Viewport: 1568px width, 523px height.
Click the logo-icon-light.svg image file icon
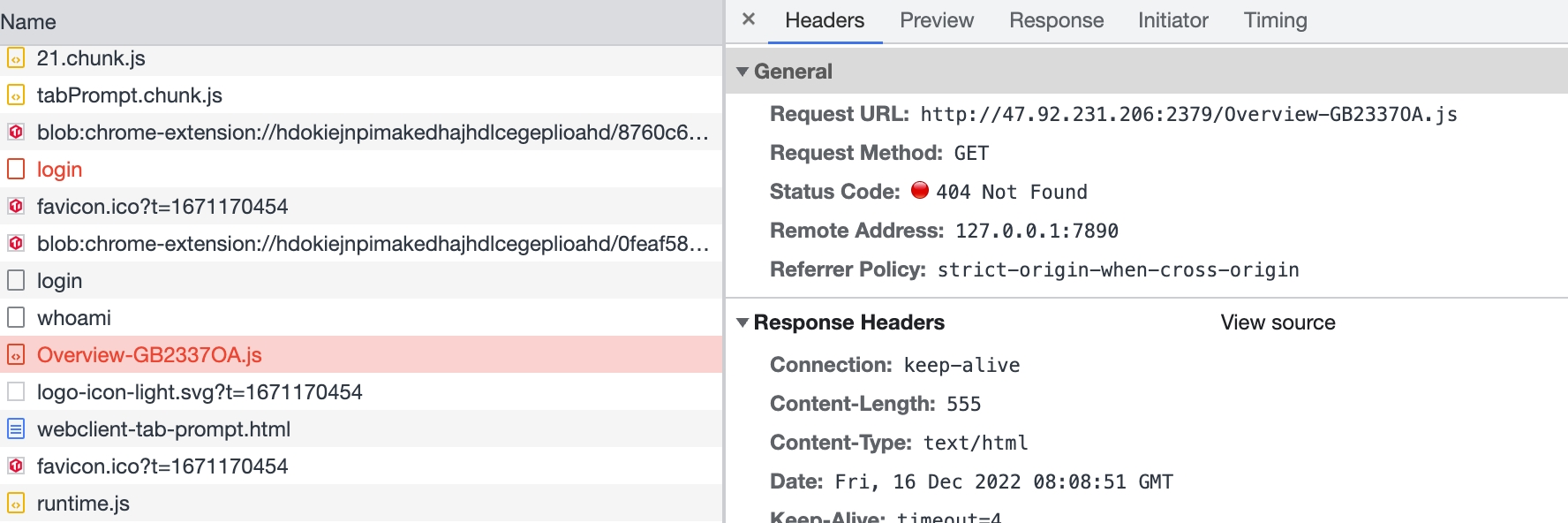16,391
